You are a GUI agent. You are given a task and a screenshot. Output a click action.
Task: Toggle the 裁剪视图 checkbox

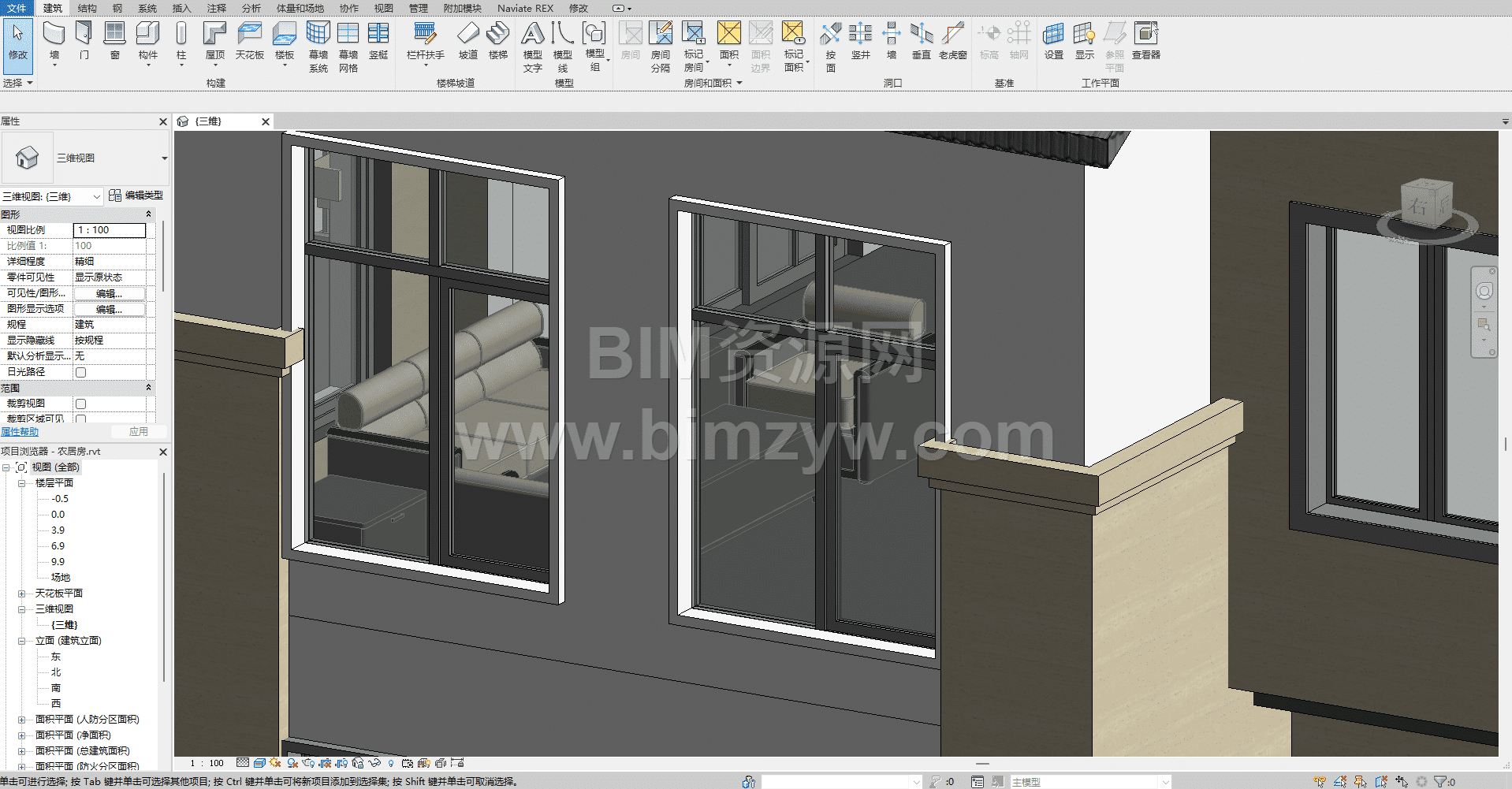coord(80,404)
